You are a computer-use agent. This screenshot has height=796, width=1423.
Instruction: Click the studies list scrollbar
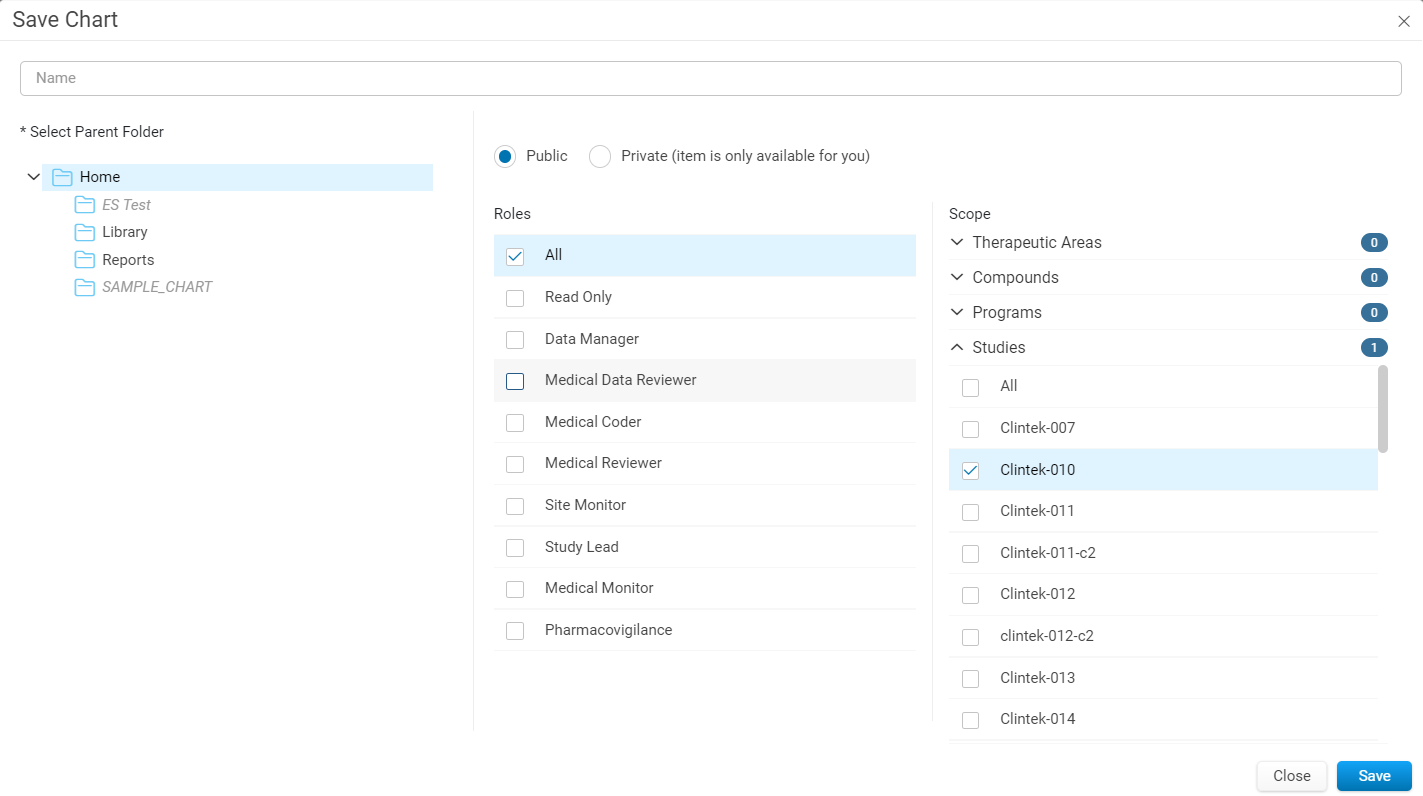(x=1383, y=409)
